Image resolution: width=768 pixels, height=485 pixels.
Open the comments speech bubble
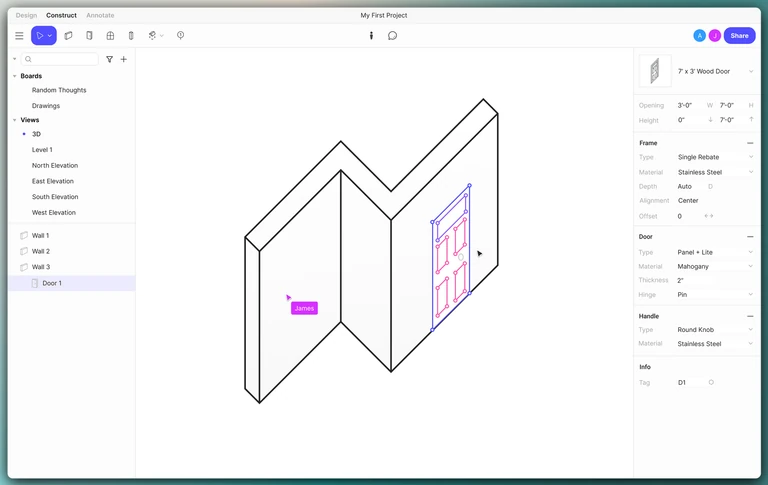[392, 36]
